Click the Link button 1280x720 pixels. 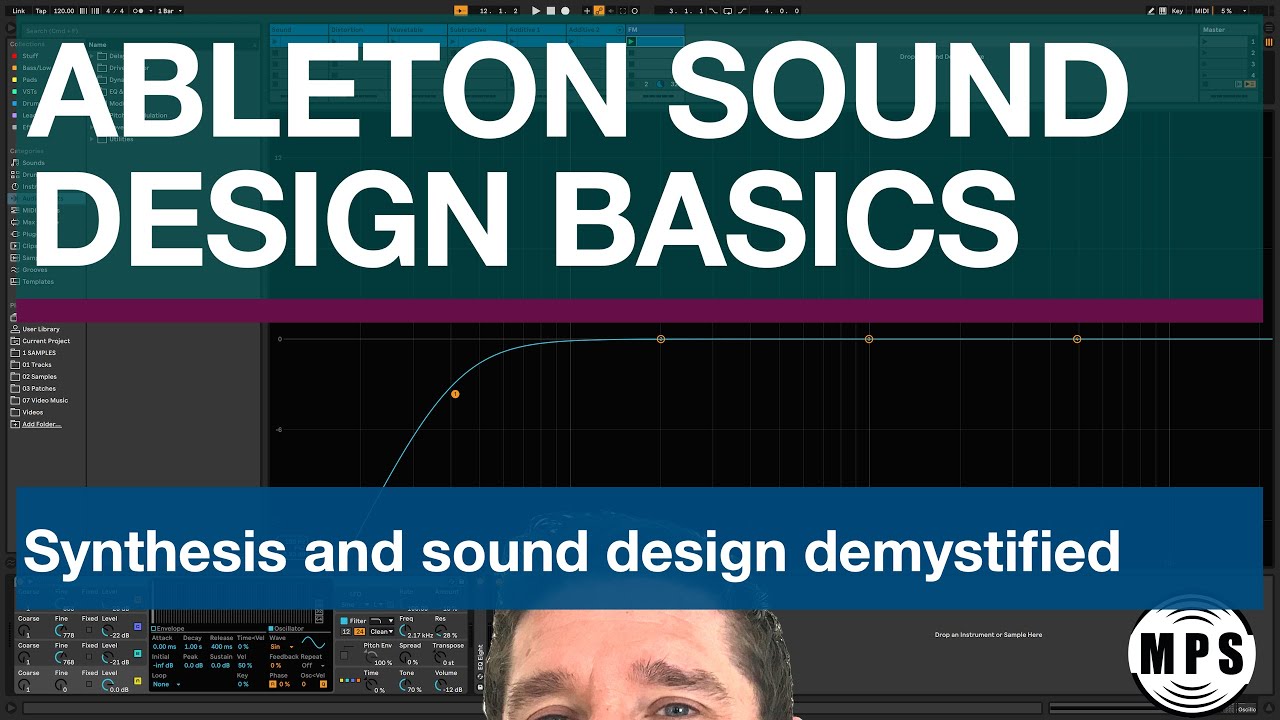pyautogui.click(x=19, y=11)
